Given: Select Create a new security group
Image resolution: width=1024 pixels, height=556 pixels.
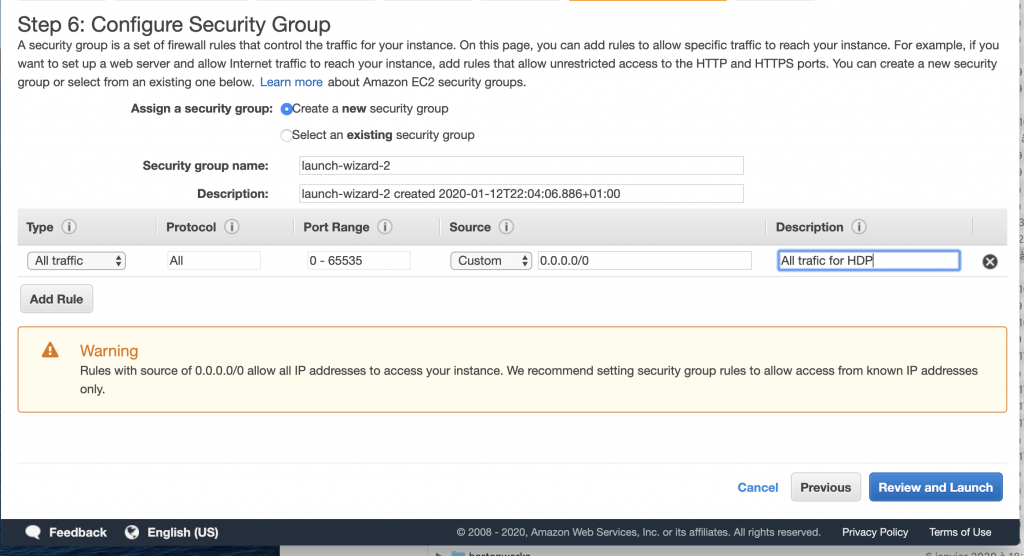Looking at the screenshot, I should [x=287, y=108].
